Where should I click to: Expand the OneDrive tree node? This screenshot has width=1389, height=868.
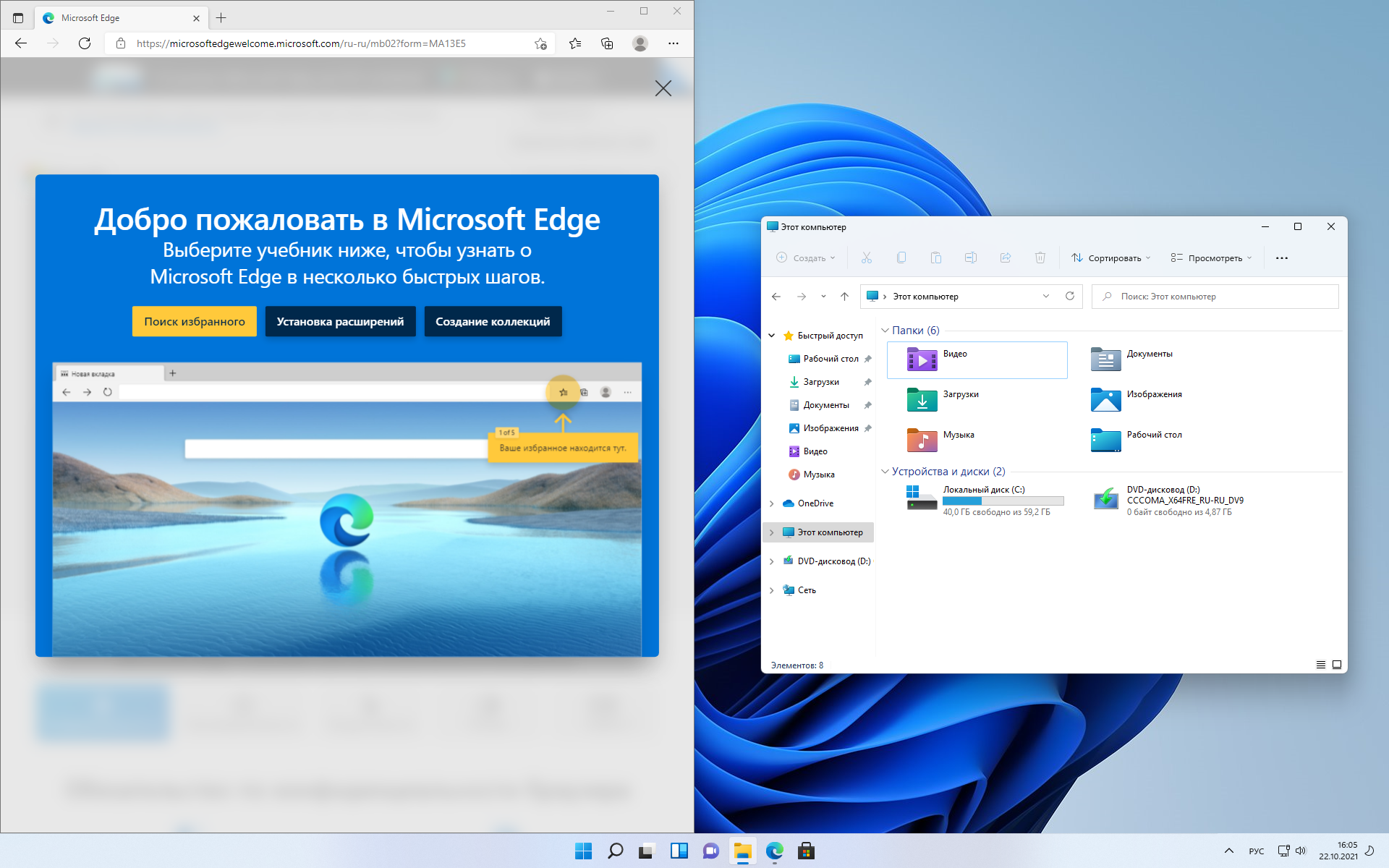pos(772,503)
